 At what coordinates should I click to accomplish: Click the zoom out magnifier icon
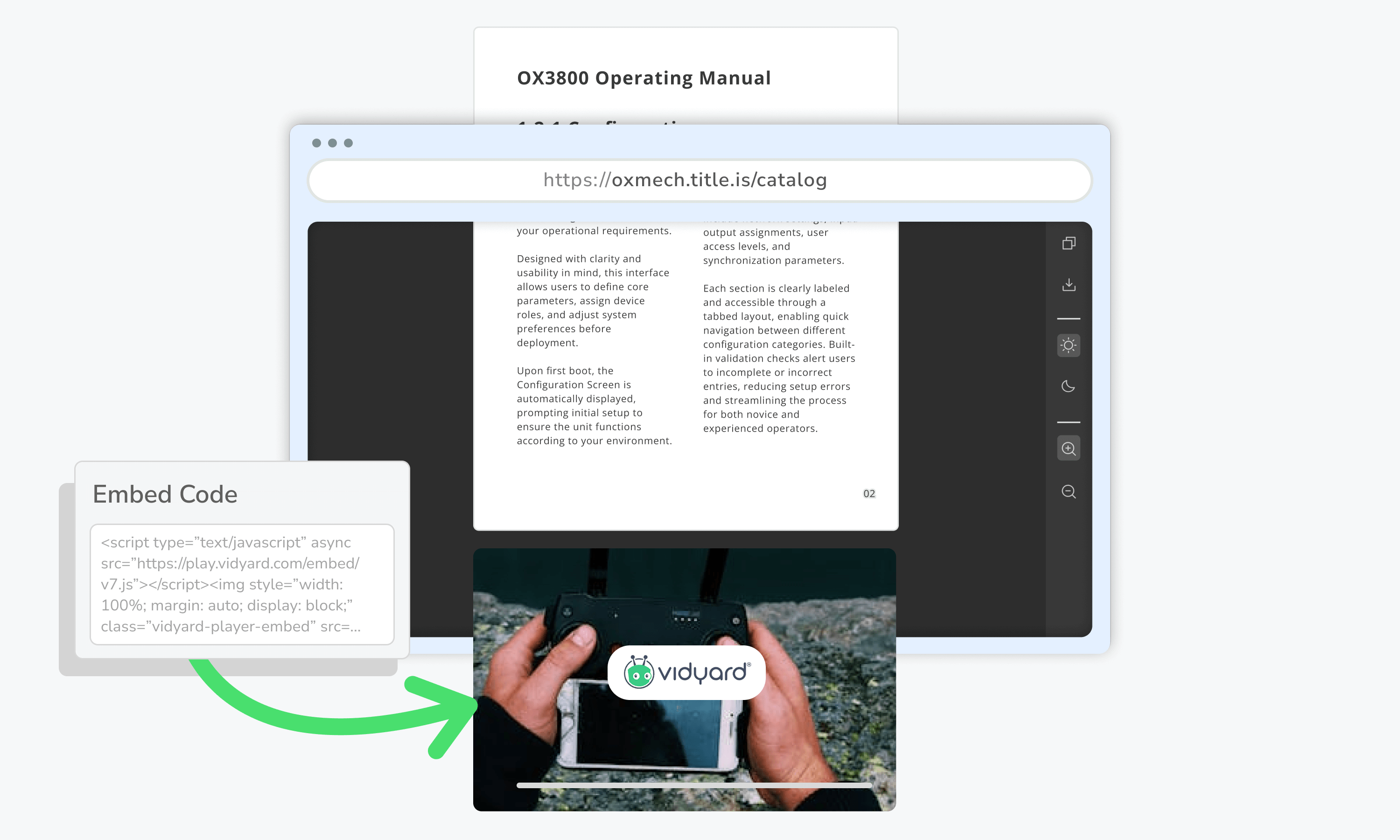[x=1068, y=491]
